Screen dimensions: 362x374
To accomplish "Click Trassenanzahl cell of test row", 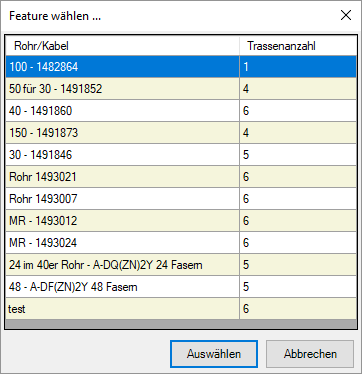I will coord(298,309).
